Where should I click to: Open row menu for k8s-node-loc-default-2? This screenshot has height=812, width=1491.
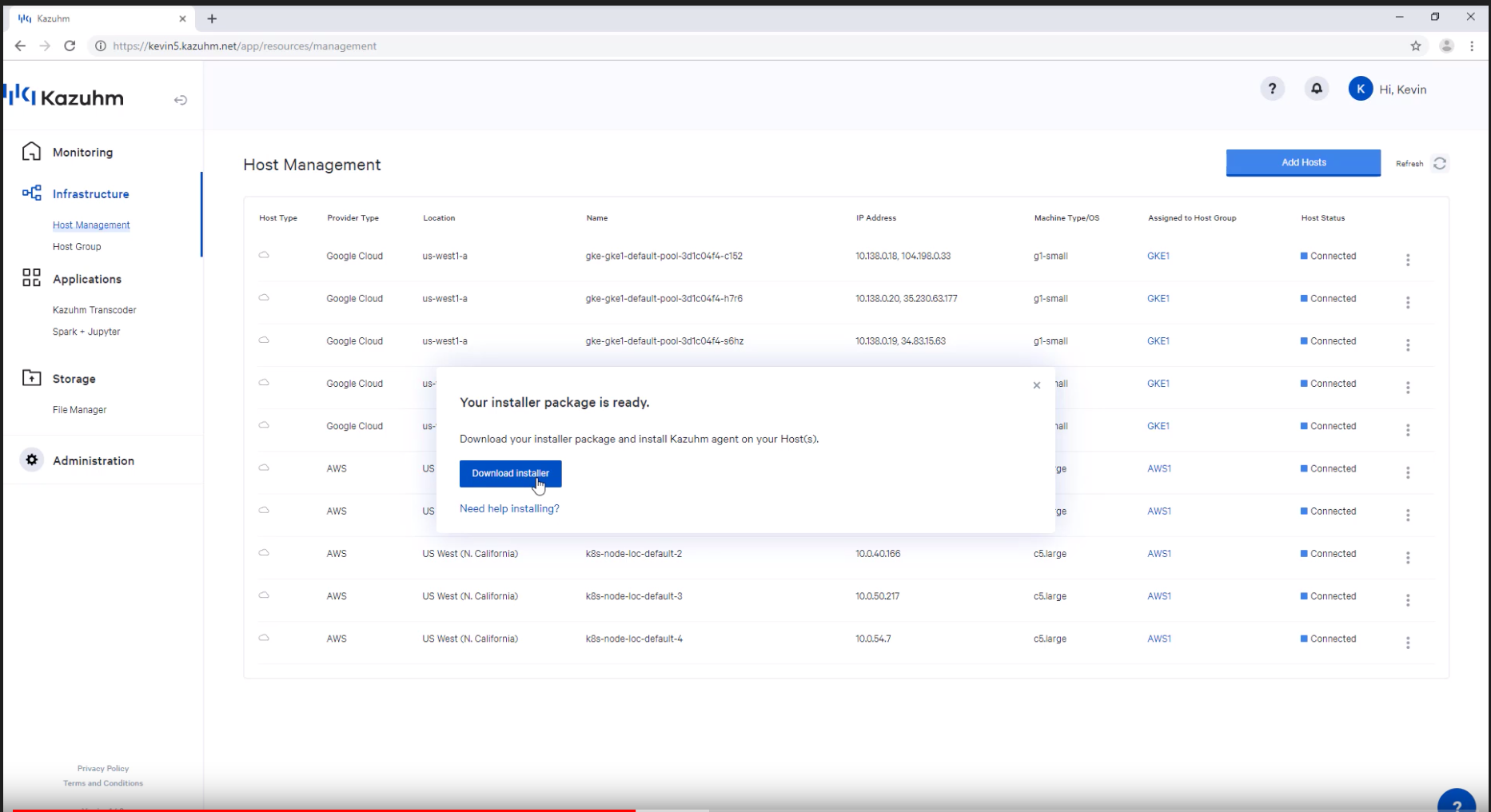(x=1408, y=557)
